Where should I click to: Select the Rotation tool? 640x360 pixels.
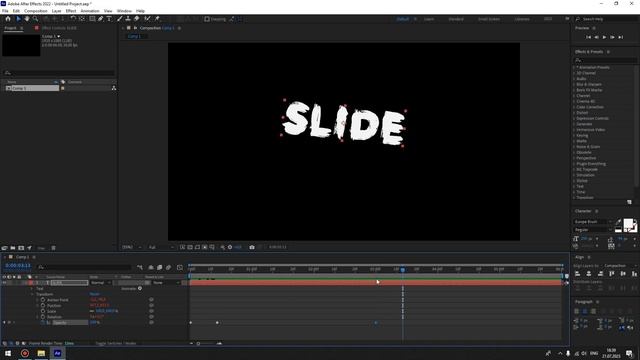[73, 19]
